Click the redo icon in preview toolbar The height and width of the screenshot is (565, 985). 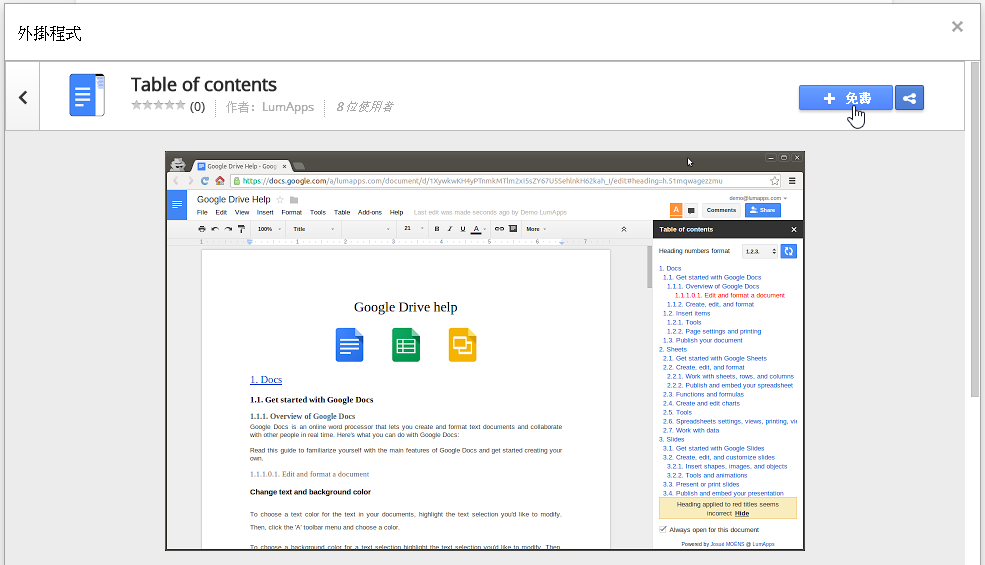[x=228, y=229]
